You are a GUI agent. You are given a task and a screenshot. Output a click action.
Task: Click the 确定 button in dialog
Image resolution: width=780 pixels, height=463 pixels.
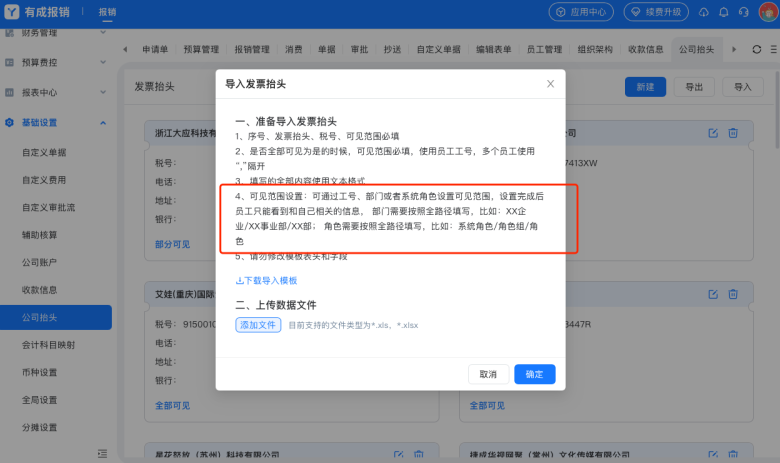[534, 374]
